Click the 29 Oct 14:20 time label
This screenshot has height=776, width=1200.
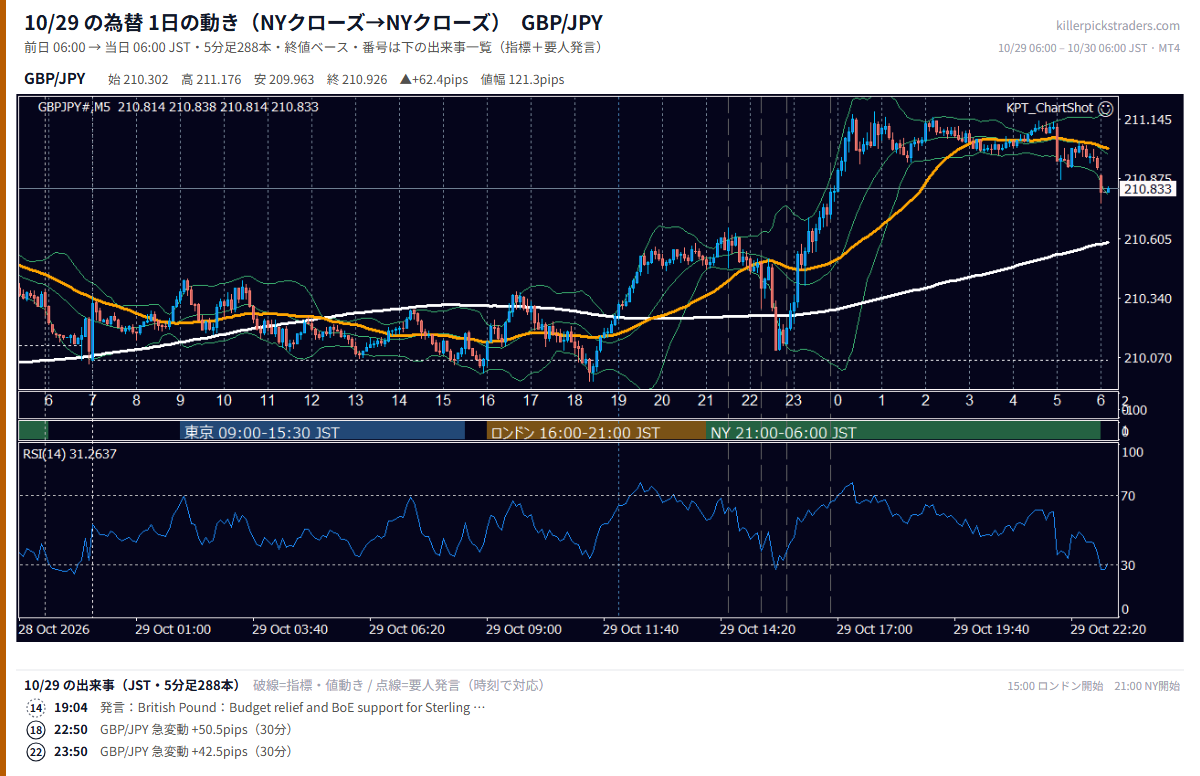pos(758,629)
